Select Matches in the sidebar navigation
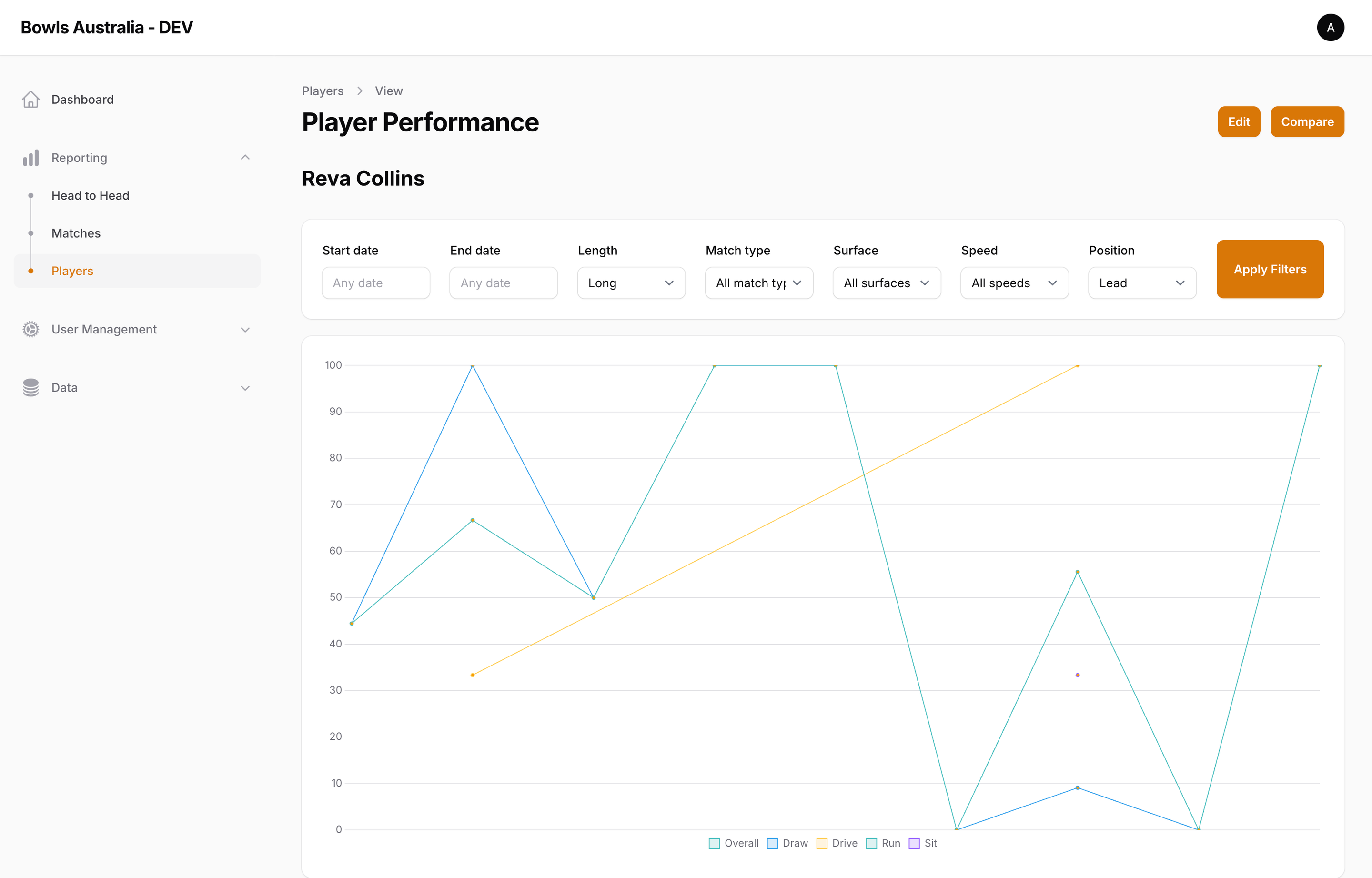 [x=76, y=232]
